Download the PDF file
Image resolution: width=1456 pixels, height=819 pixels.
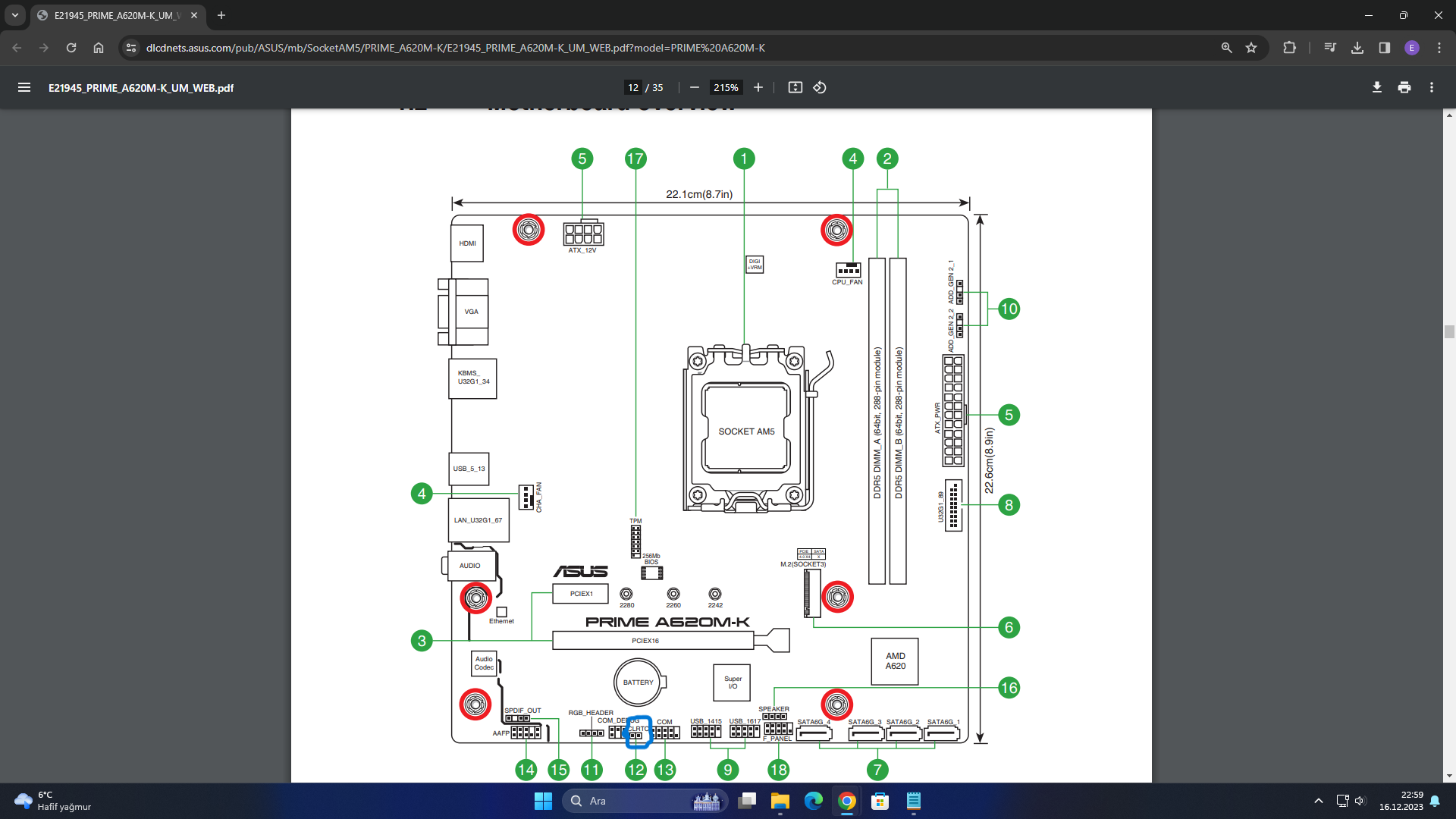click(1376, 87)
